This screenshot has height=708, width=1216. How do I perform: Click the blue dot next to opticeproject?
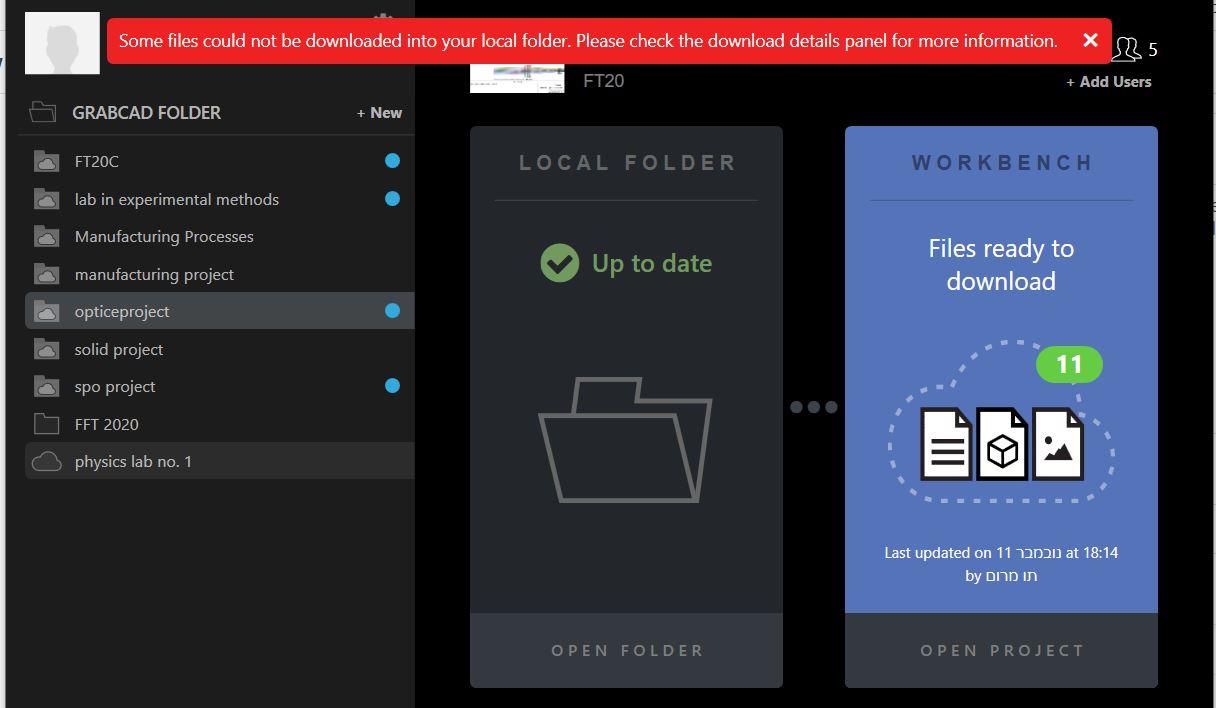392,311
